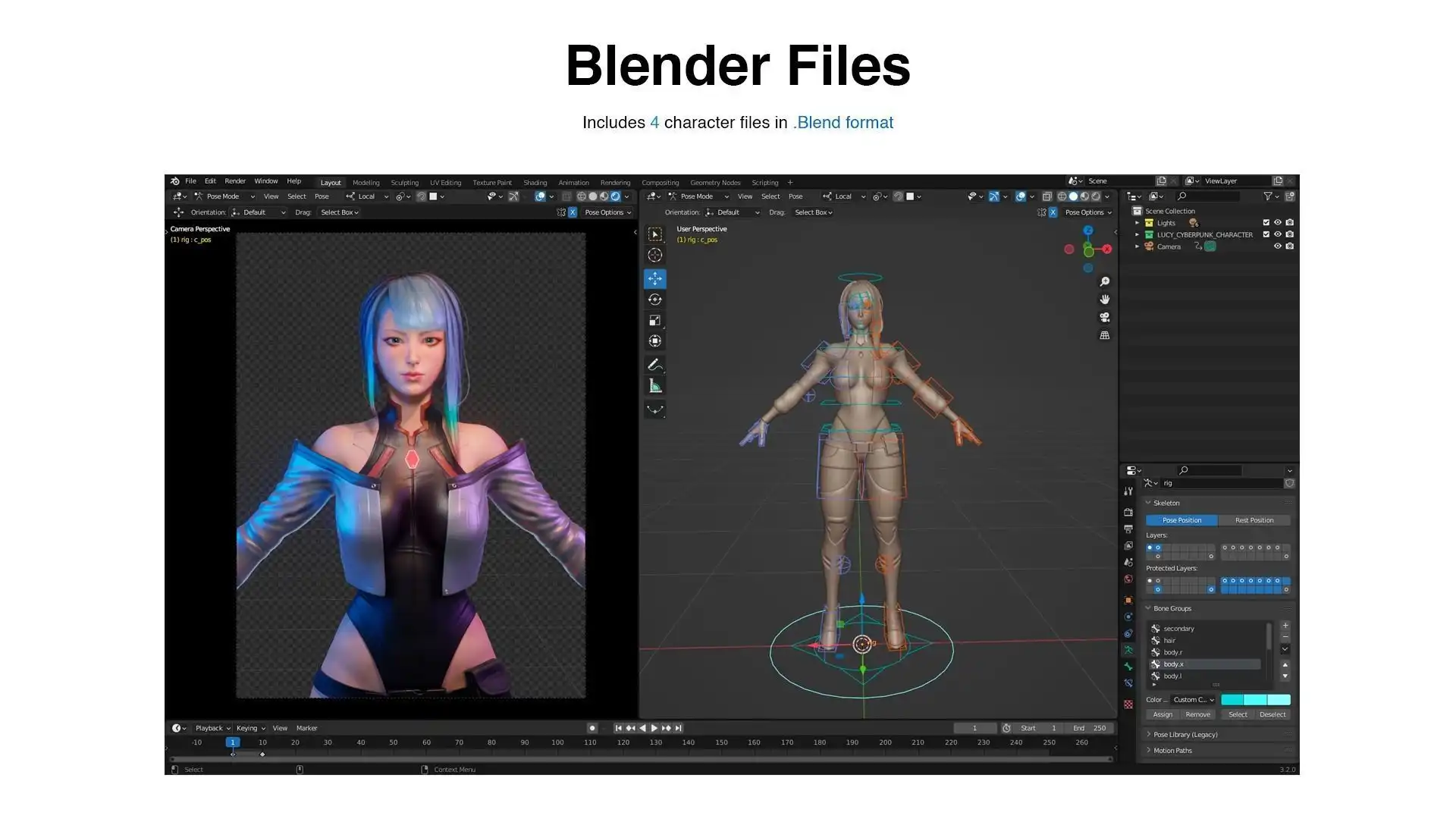Open the Render menu
The width and height of the screenshot is (1456, 819).
(235, 181)
